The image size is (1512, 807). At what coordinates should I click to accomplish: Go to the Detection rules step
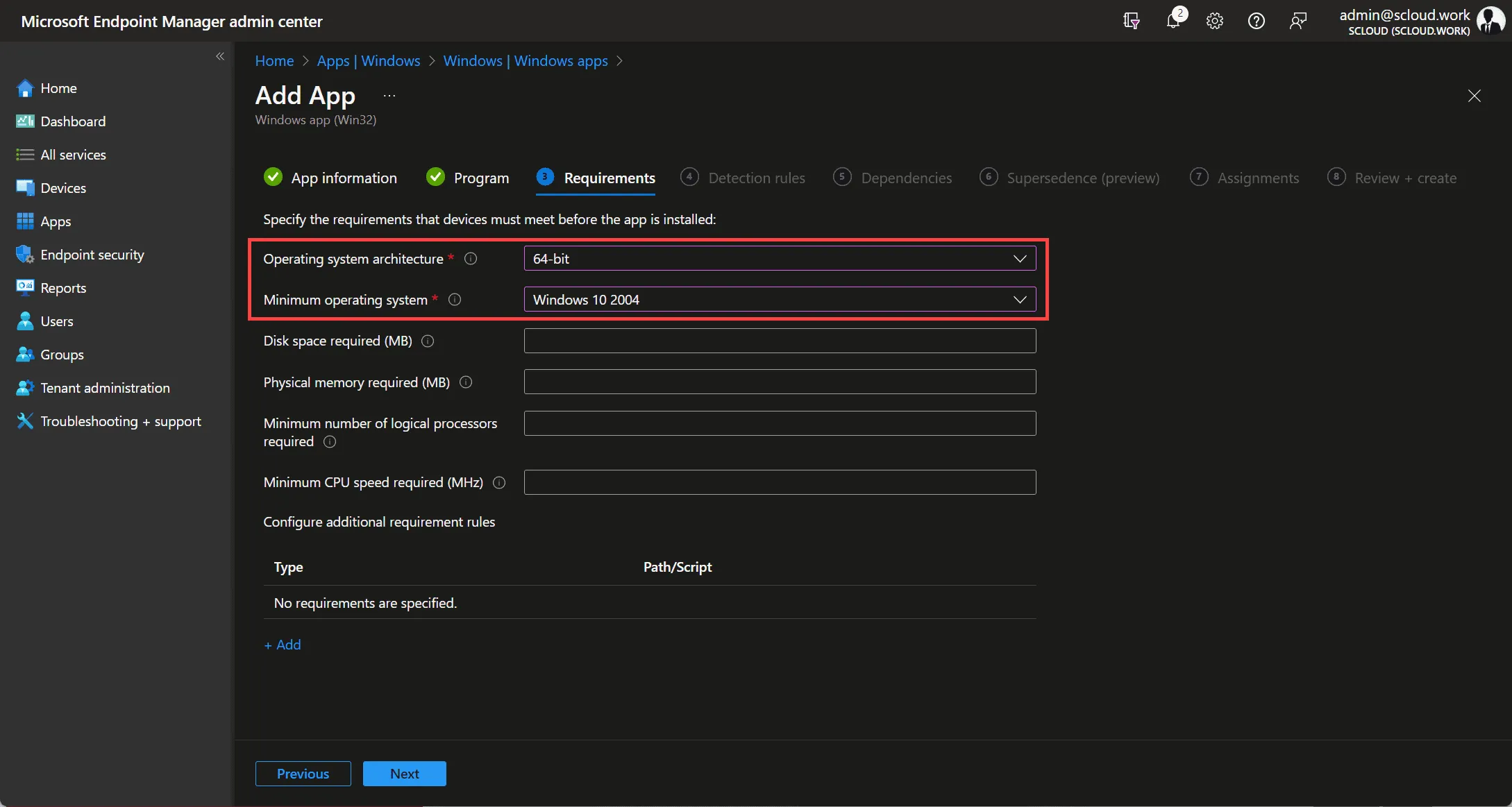point(743,178)
